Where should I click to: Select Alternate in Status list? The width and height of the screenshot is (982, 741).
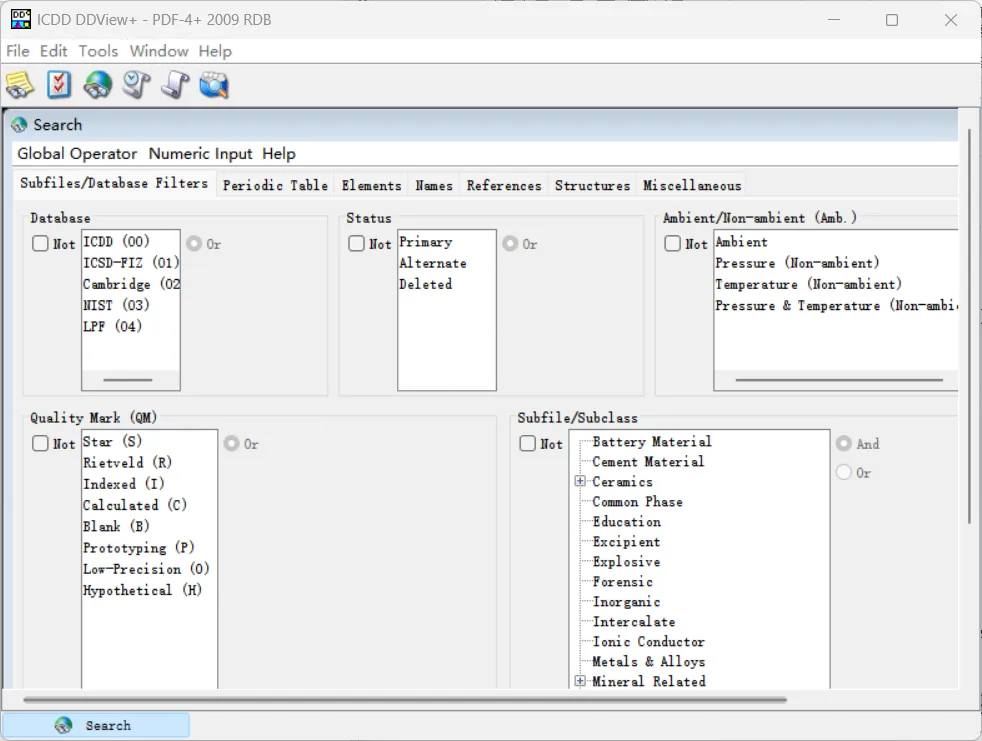pos(433,263)
